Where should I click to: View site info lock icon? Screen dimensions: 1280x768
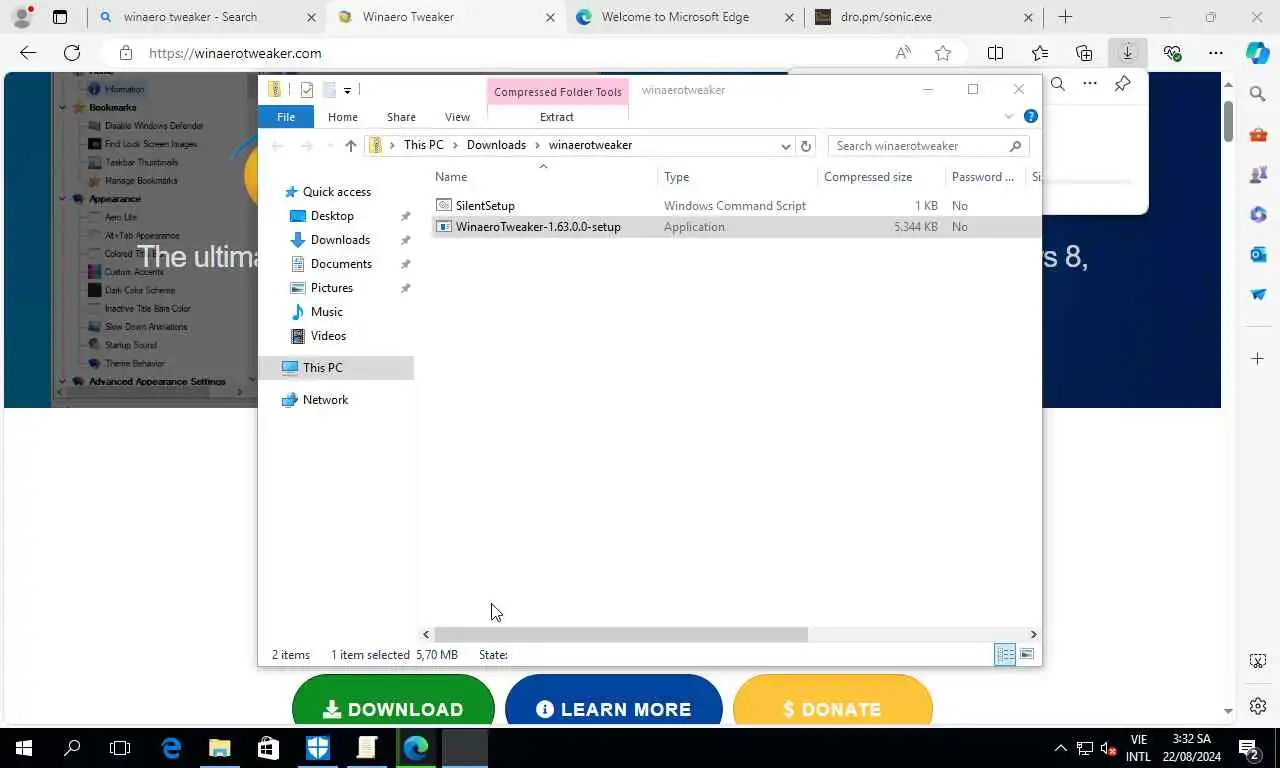(x=125, y=53)
